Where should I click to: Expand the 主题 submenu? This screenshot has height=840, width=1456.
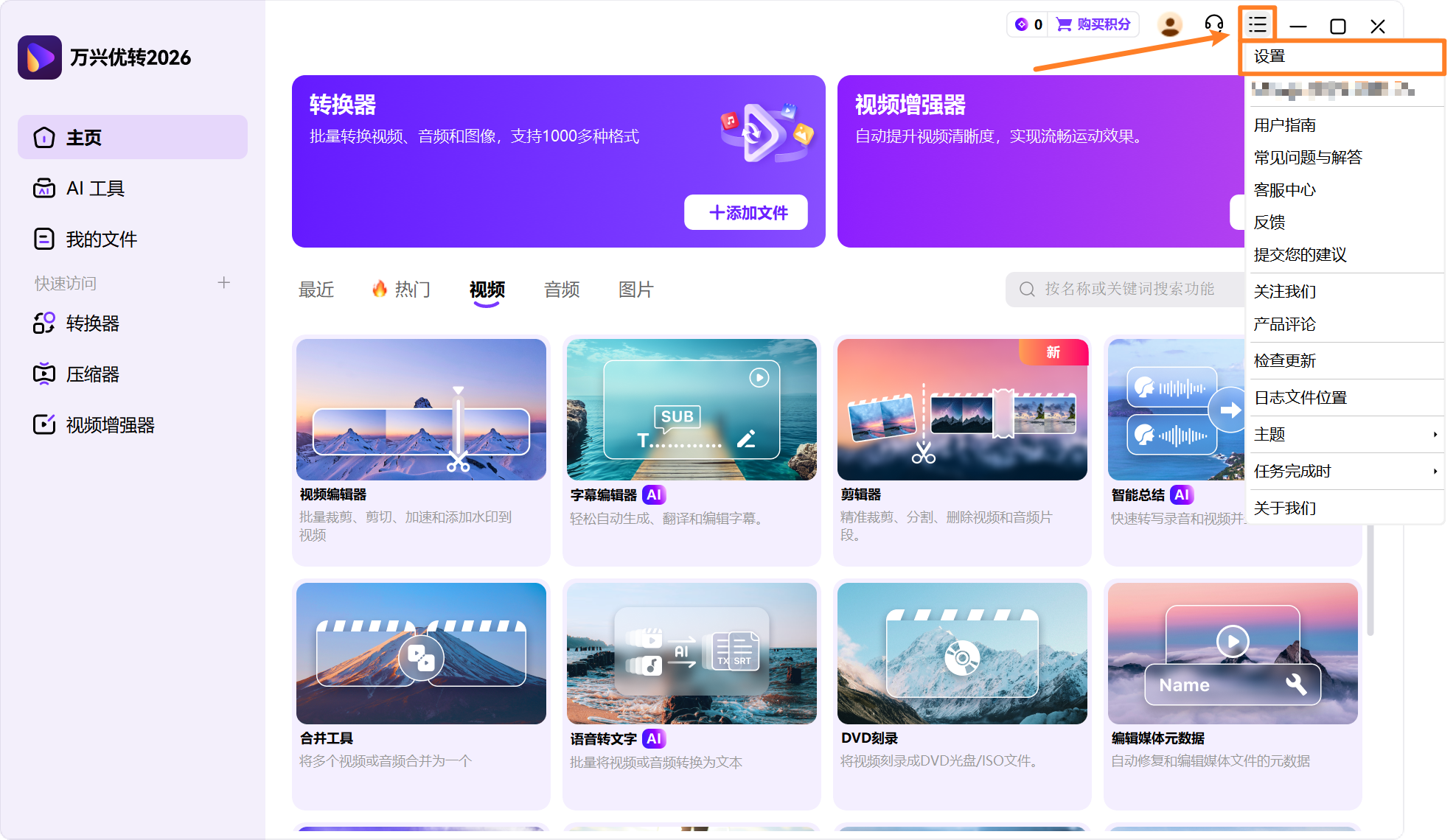1269,434
